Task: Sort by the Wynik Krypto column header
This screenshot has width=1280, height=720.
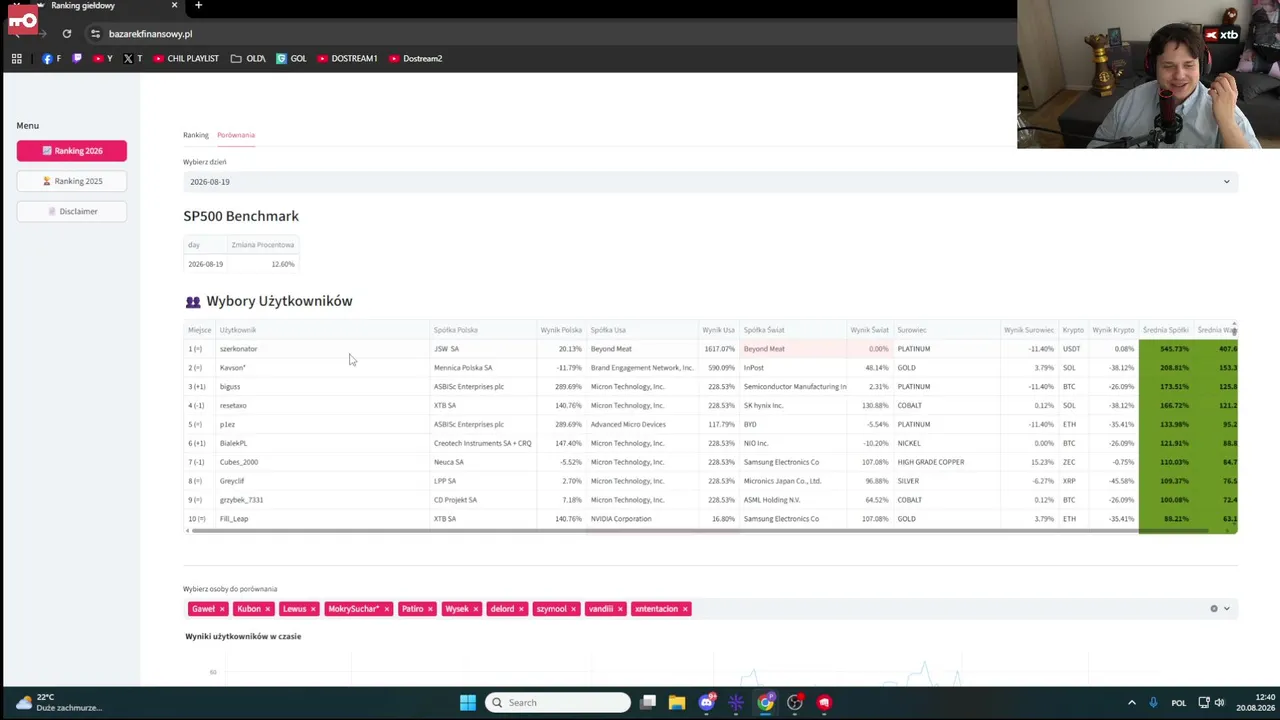Action: (x=1113, y=330)
